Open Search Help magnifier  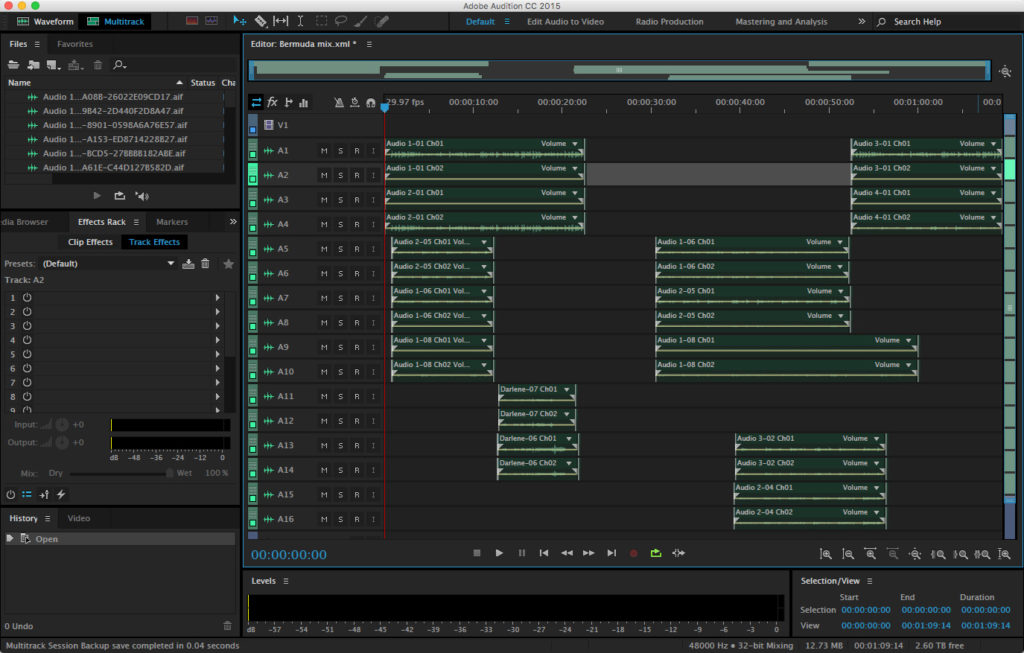[x=882, y=22]
